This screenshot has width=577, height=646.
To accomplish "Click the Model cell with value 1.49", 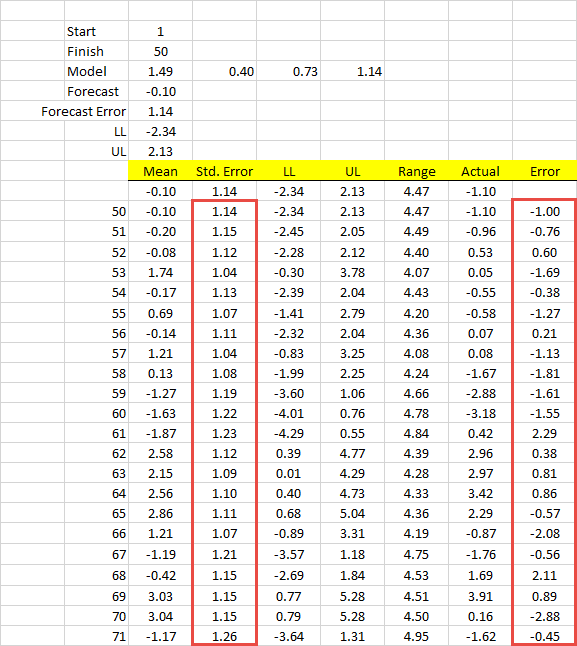I will [160, 71].
